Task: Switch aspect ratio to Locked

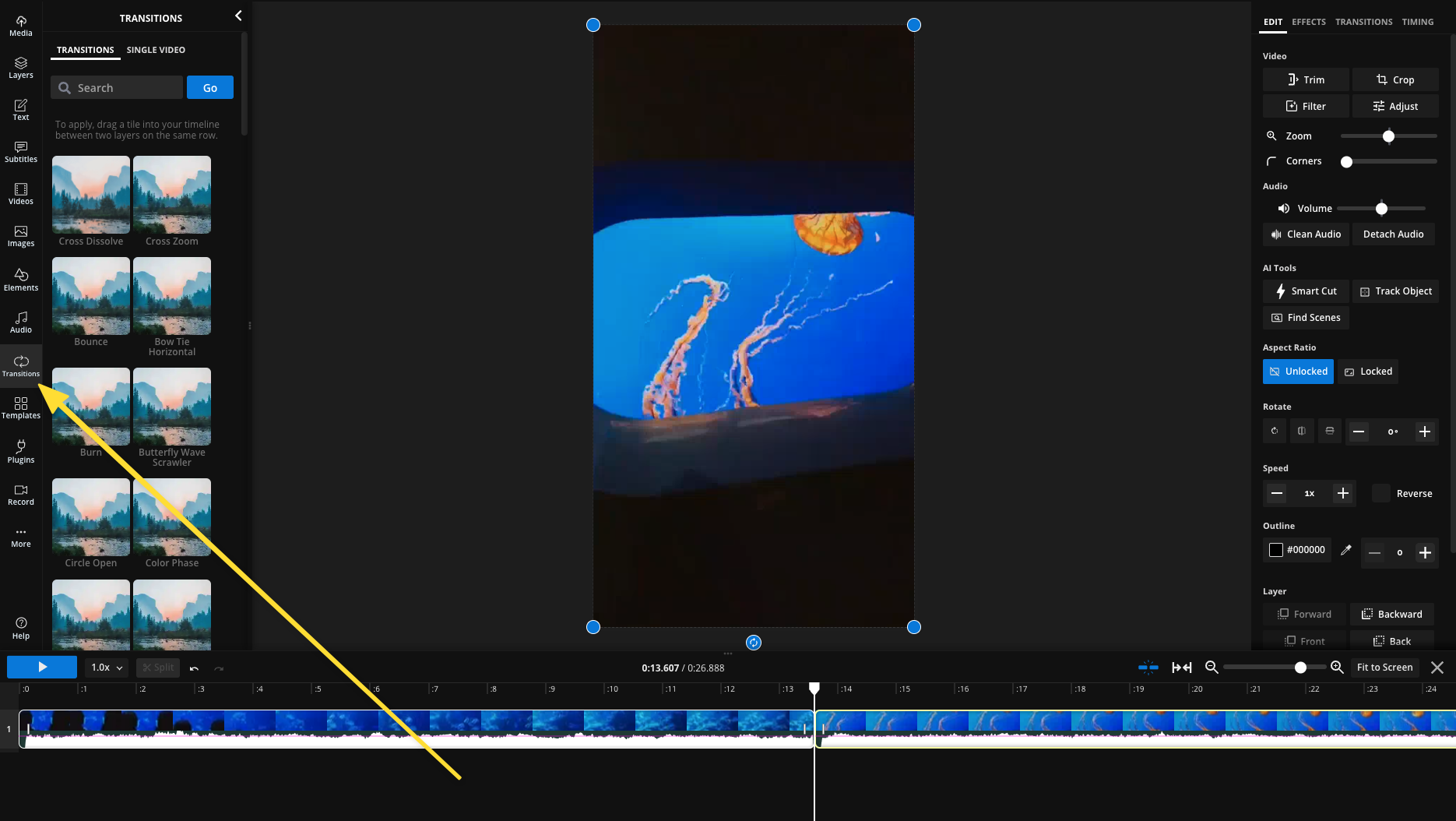Action: [x=1367, y=372]
